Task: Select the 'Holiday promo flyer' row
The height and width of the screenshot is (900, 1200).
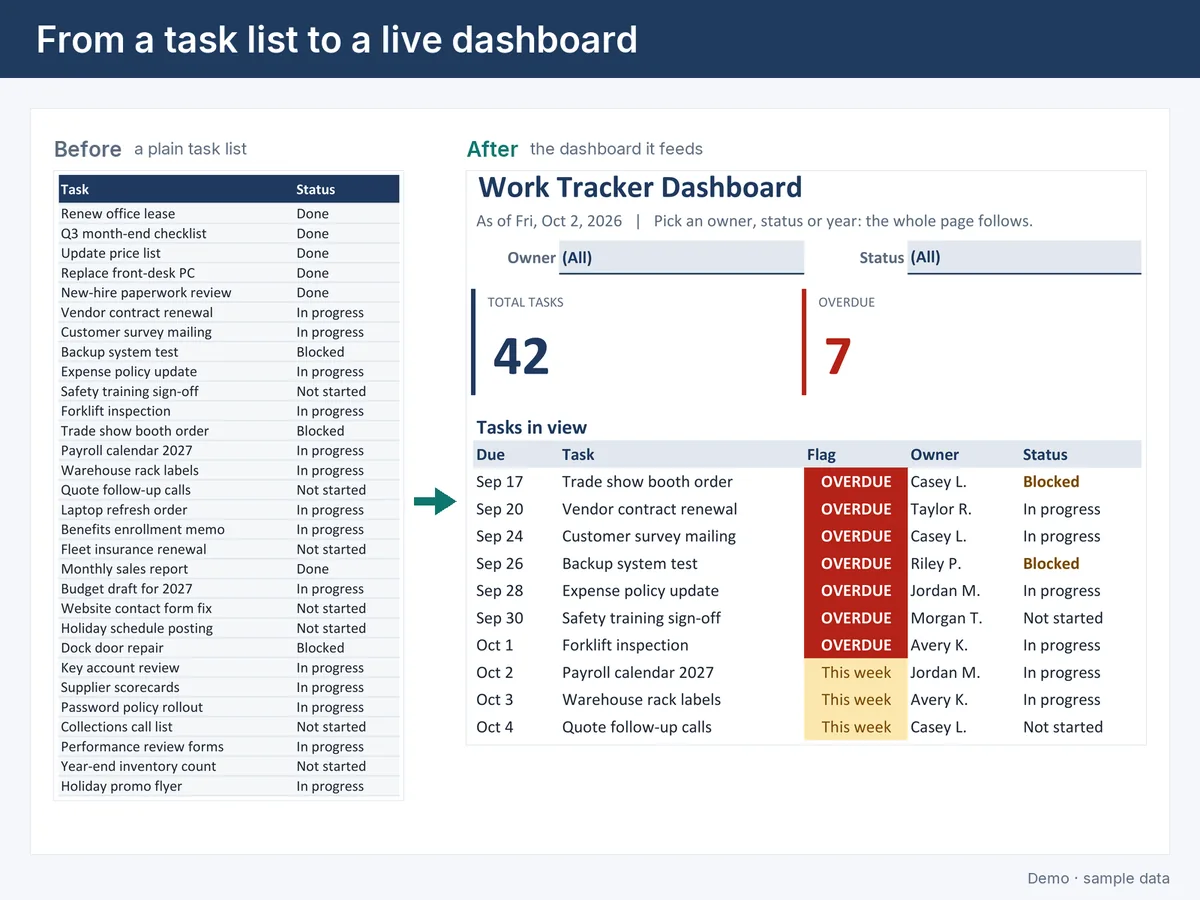Action: pyautogui.click(x=228, y=786)
